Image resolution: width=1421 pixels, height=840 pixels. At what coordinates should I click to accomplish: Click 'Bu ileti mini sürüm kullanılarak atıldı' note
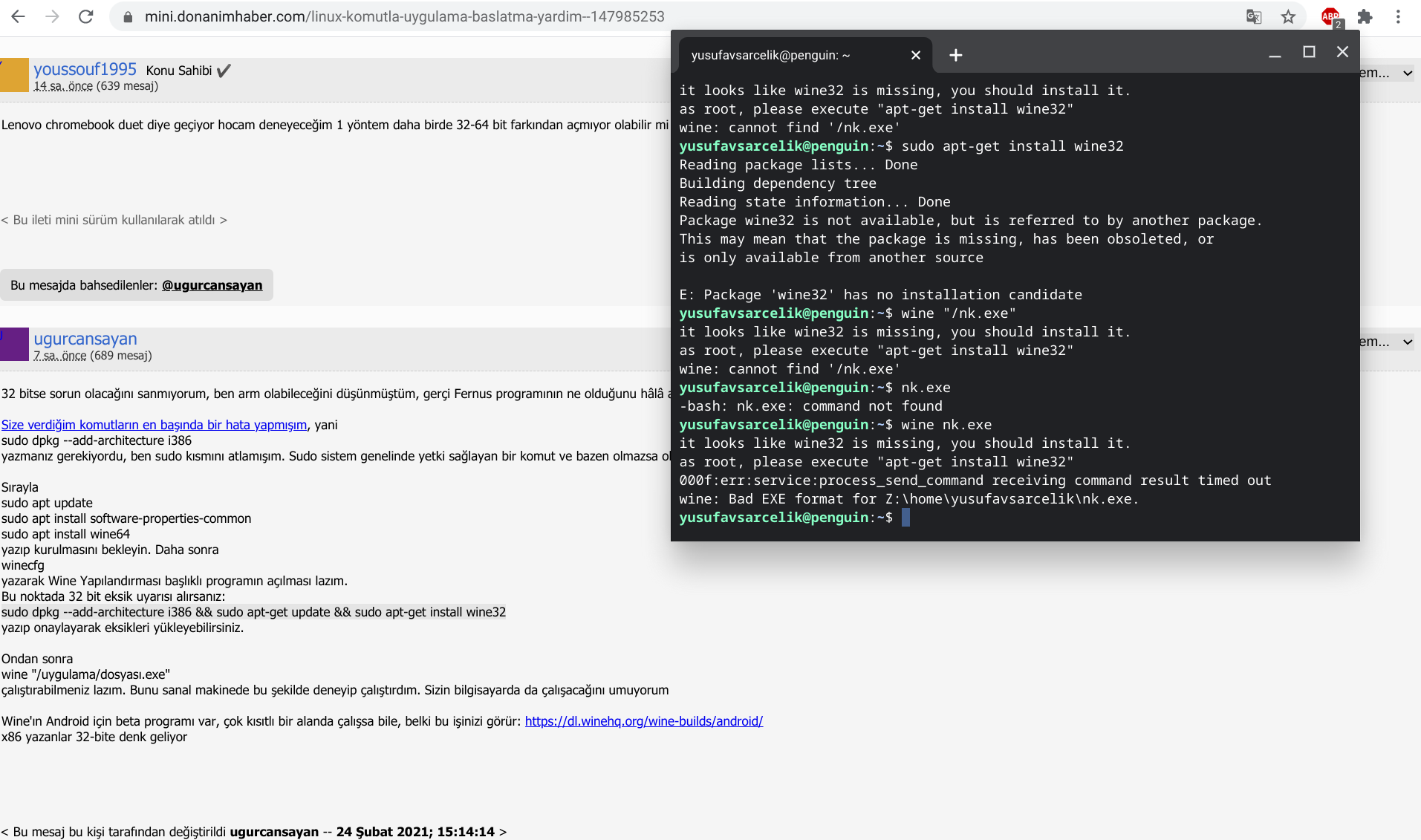(x=114, y=220)
